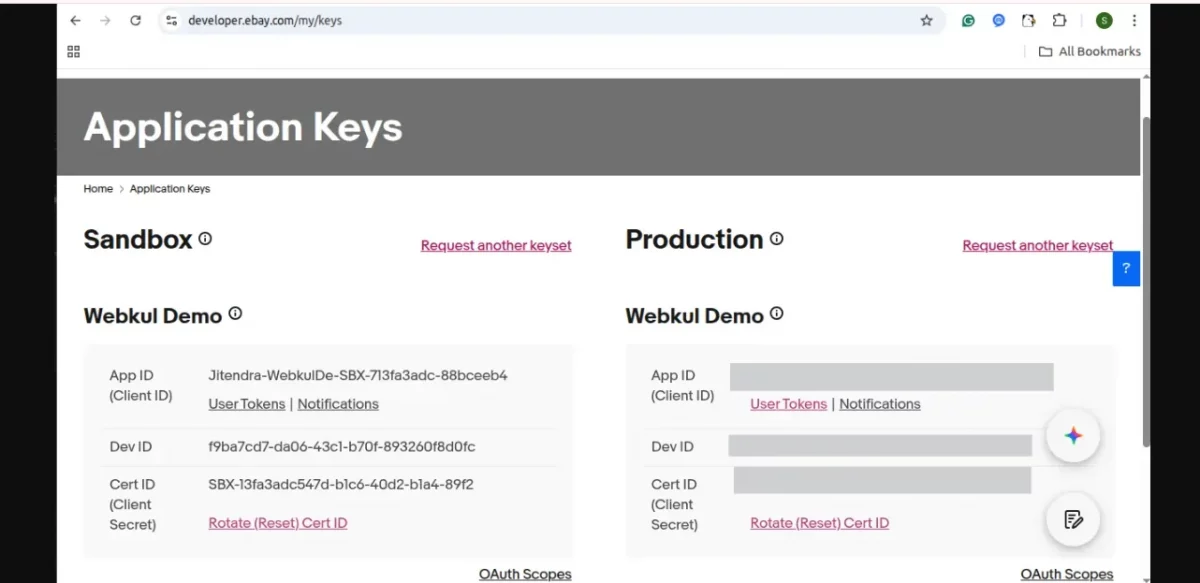Click the green profile avatar

click(1104, 20)
